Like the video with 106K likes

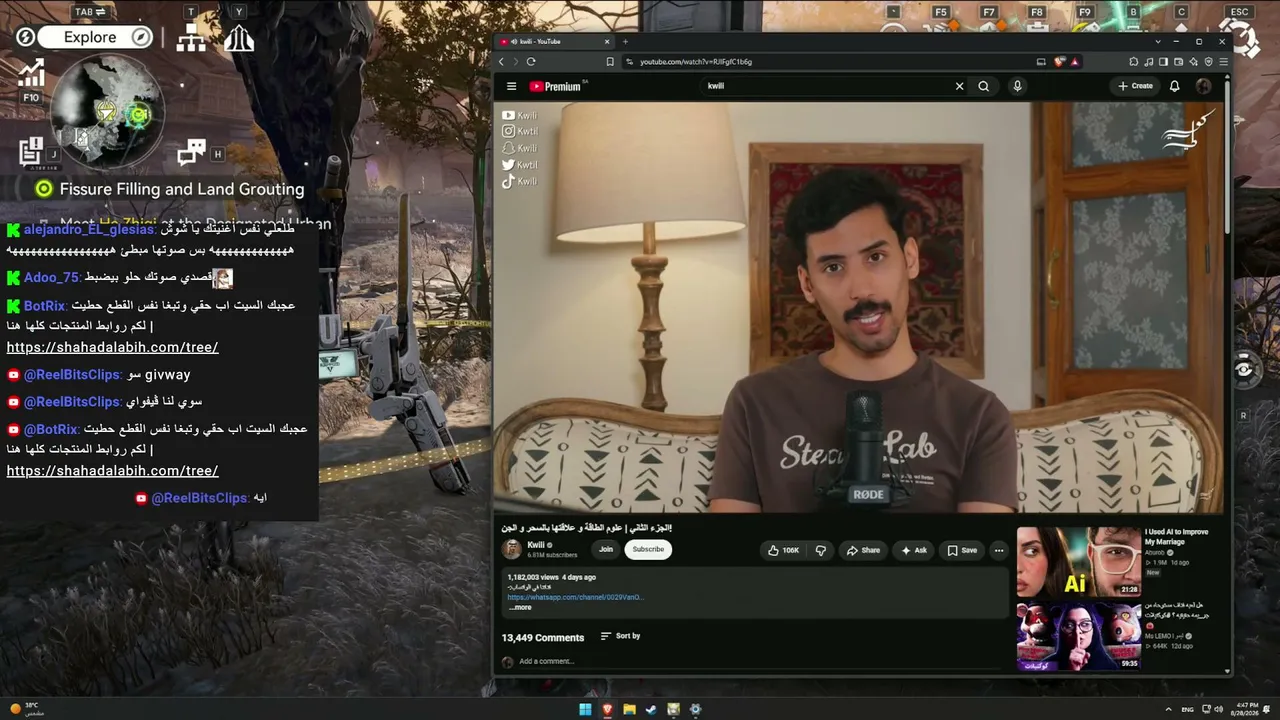(783, 550)
